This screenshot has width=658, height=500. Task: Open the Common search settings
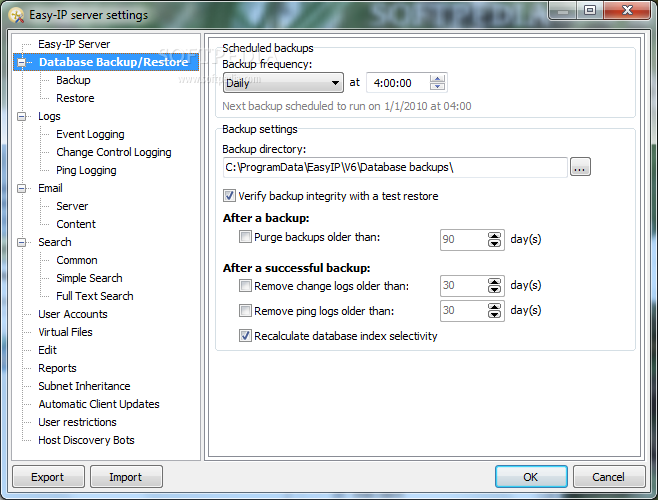(x=77, y=260)
